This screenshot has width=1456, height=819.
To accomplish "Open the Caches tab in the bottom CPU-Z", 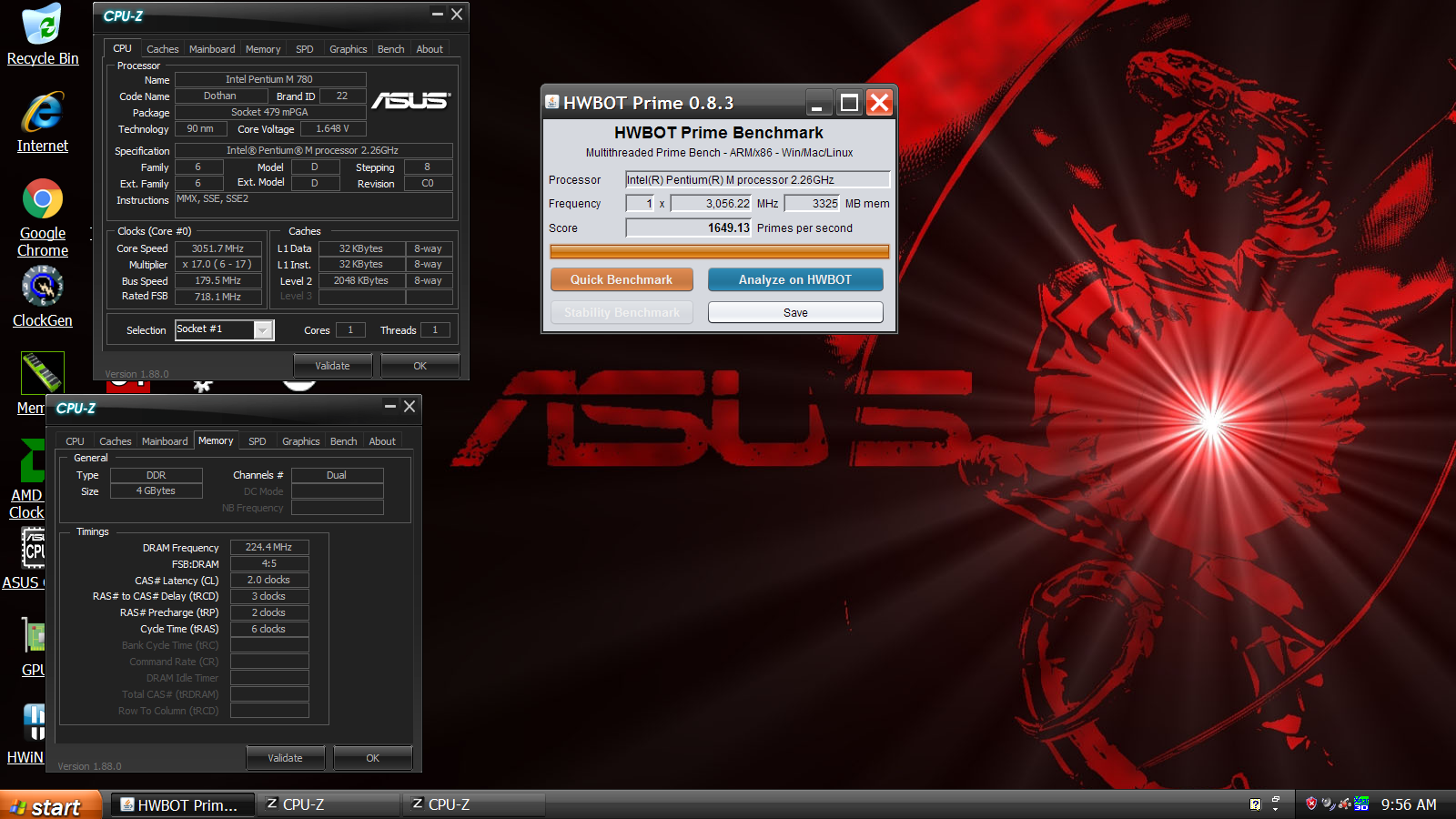I will [x=116, y=441].
